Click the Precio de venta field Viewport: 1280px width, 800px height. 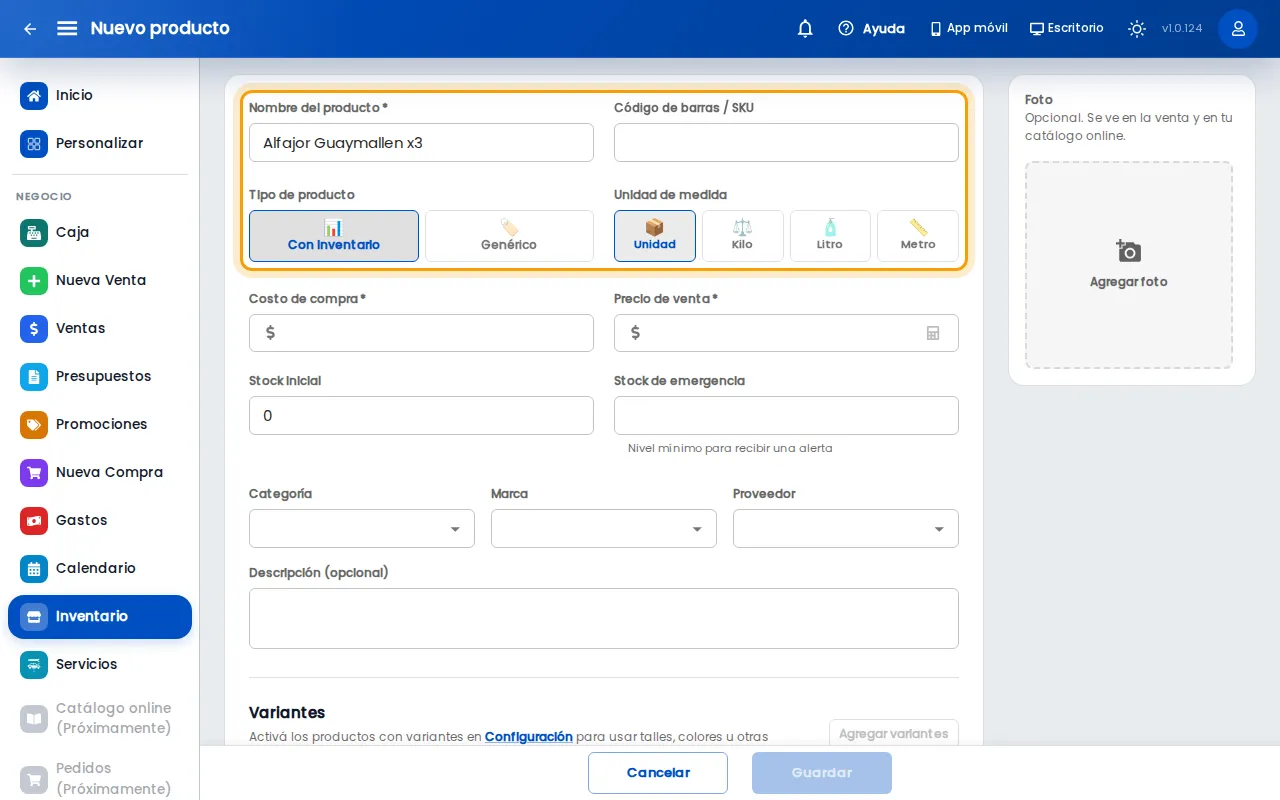[786, 333]
